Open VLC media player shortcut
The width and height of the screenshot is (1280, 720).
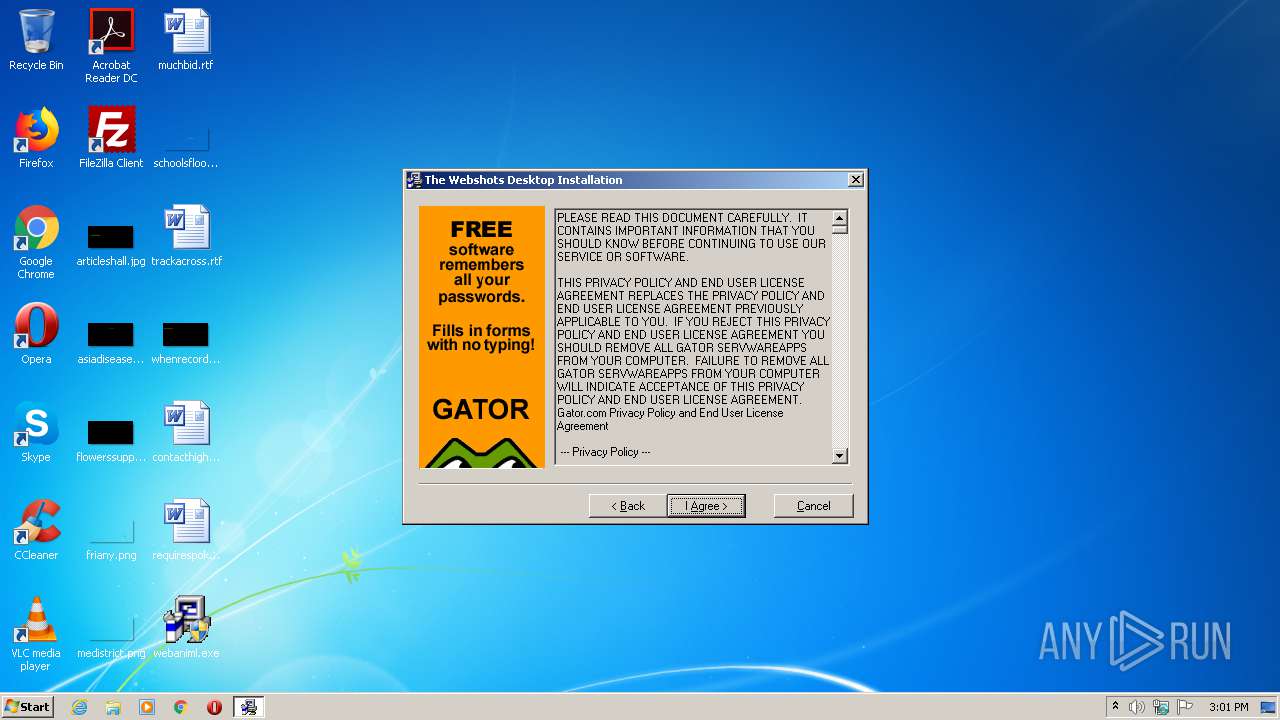(36, 634)
